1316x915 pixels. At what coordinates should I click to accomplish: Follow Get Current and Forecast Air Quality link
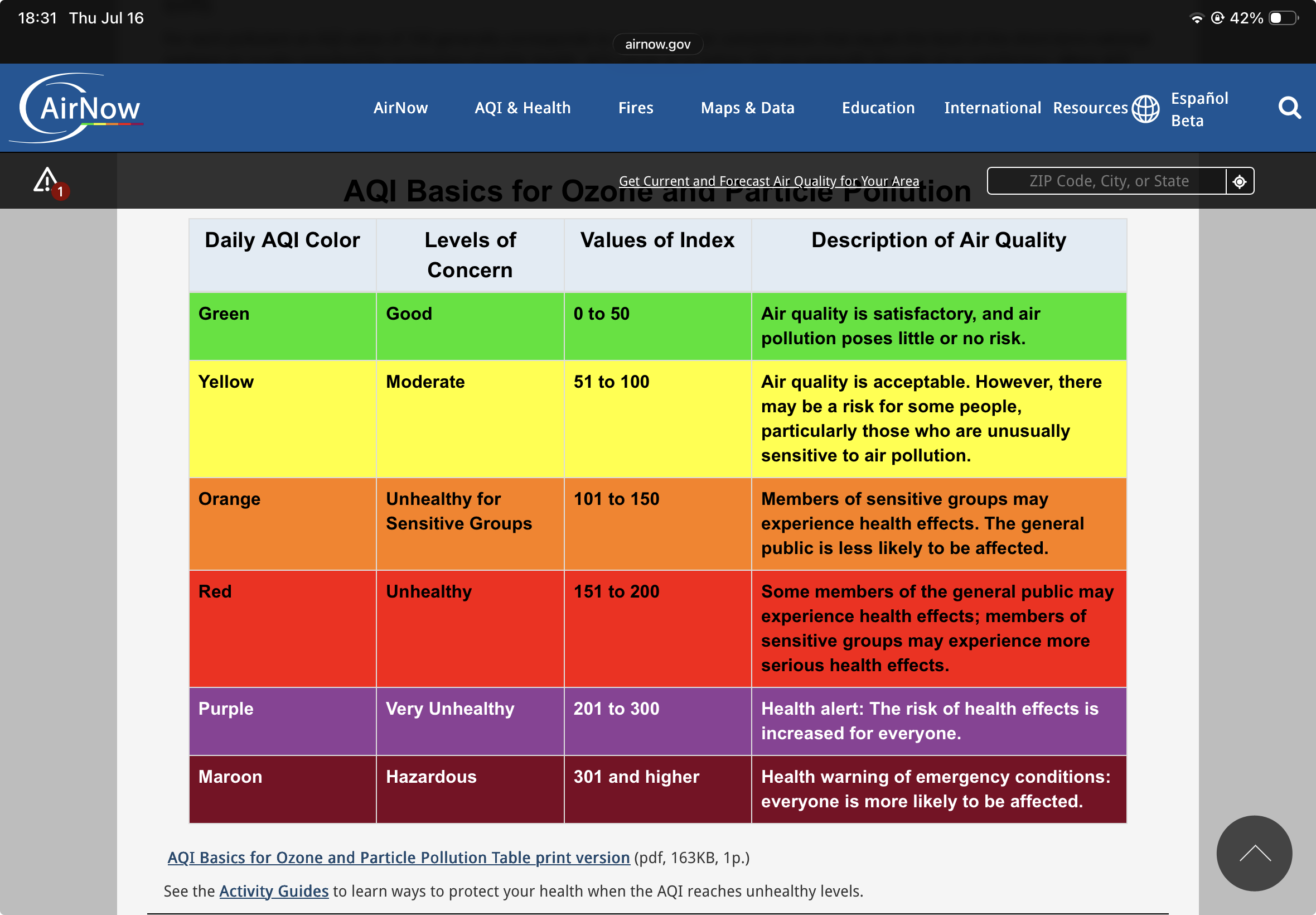tap(769, 181)
